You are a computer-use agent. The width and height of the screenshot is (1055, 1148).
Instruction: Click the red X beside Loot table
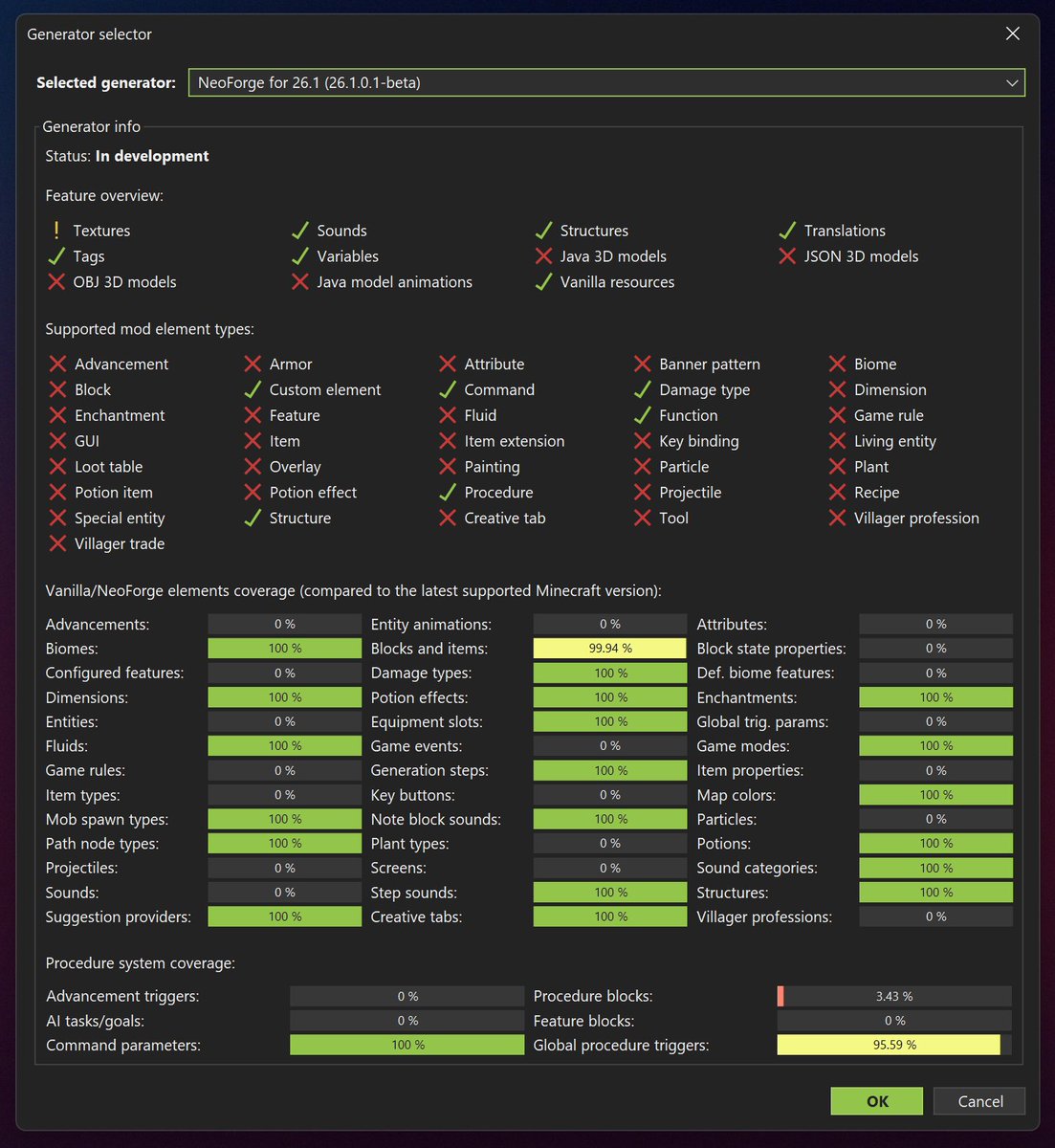tap(57, 467)
